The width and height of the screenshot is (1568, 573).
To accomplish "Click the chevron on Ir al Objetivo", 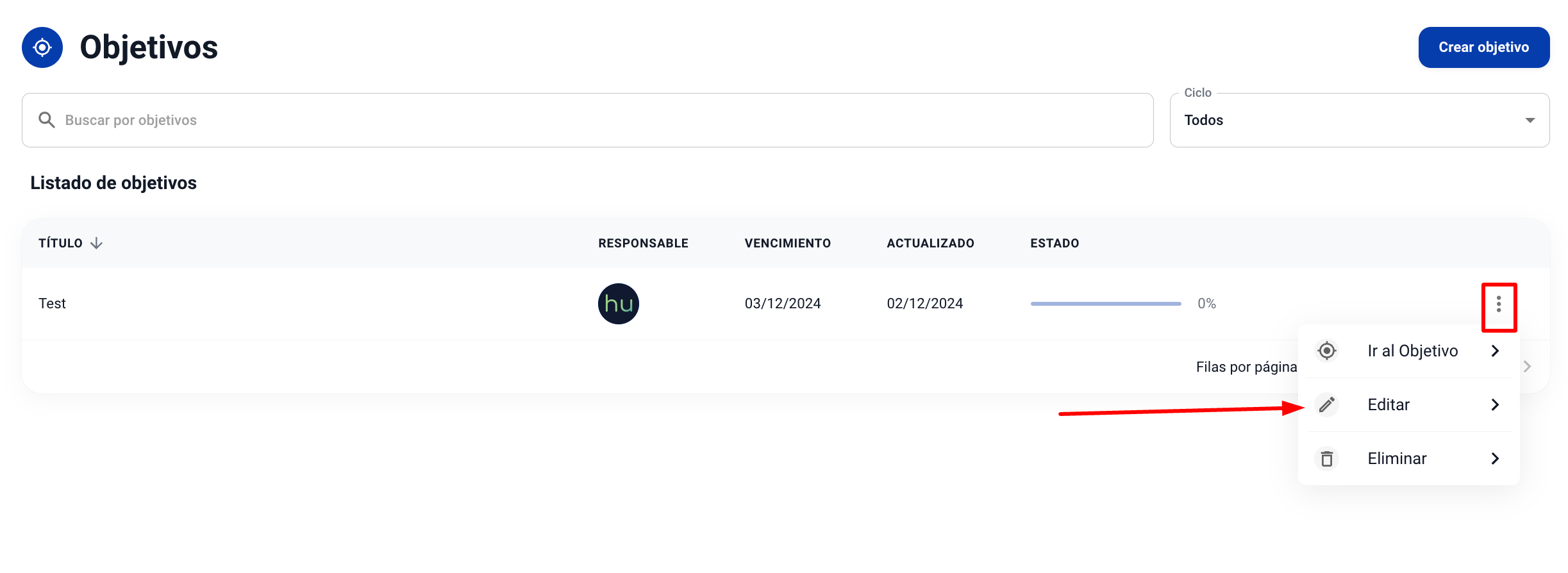I will pos(1495,351).
